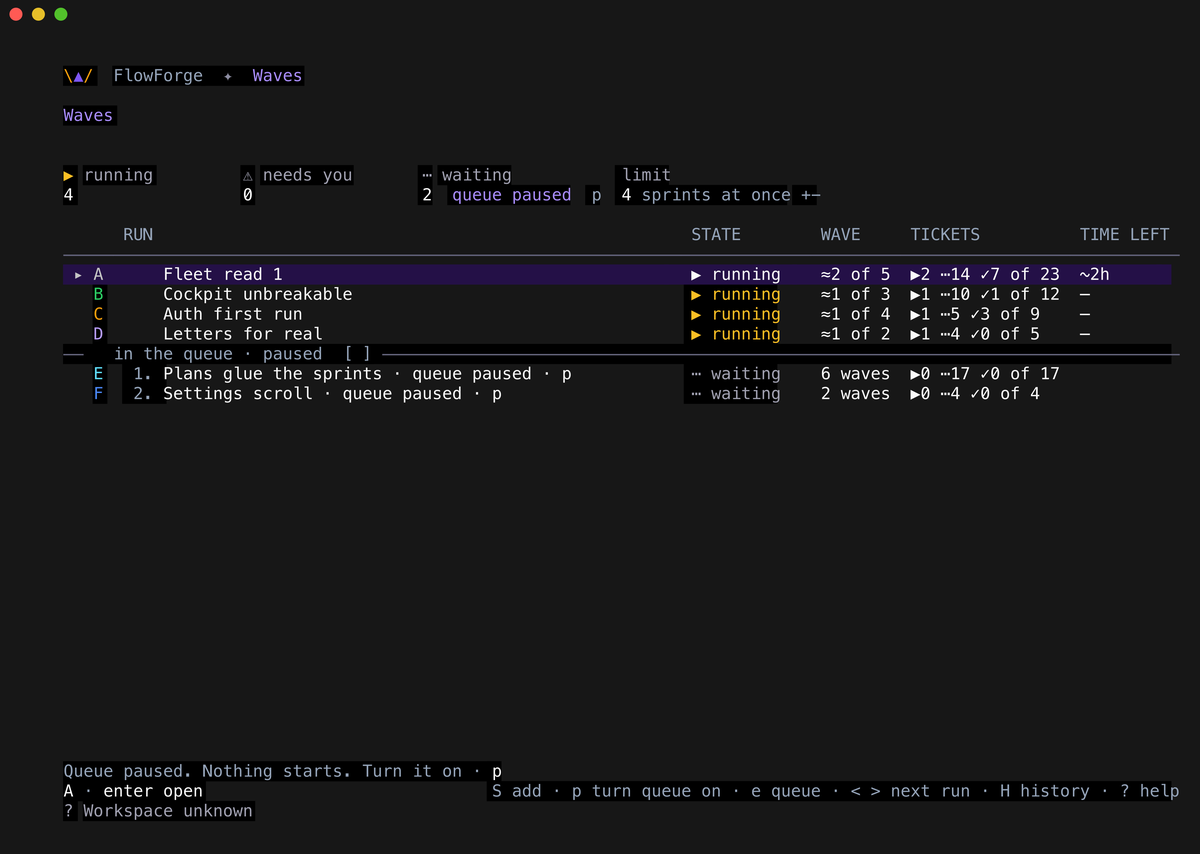This screenshot has width=1200, height=854.
Task: Click the letter C badge of Auth first run
Action: 98,314
